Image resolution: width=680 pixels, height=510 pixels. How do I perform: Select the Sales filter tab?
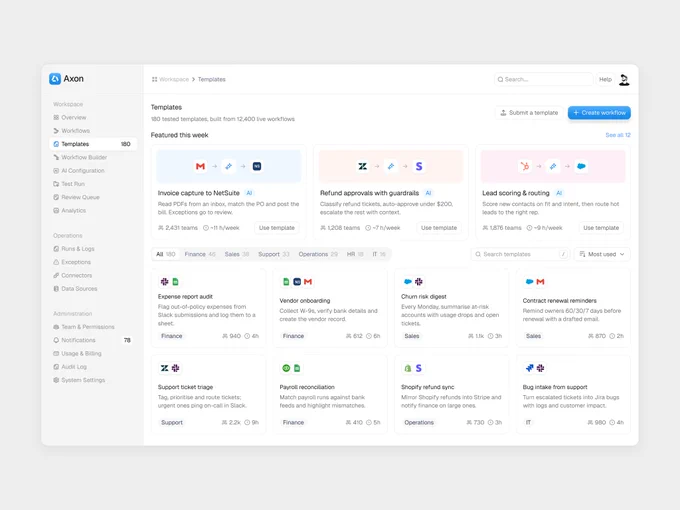pos(237,254)
